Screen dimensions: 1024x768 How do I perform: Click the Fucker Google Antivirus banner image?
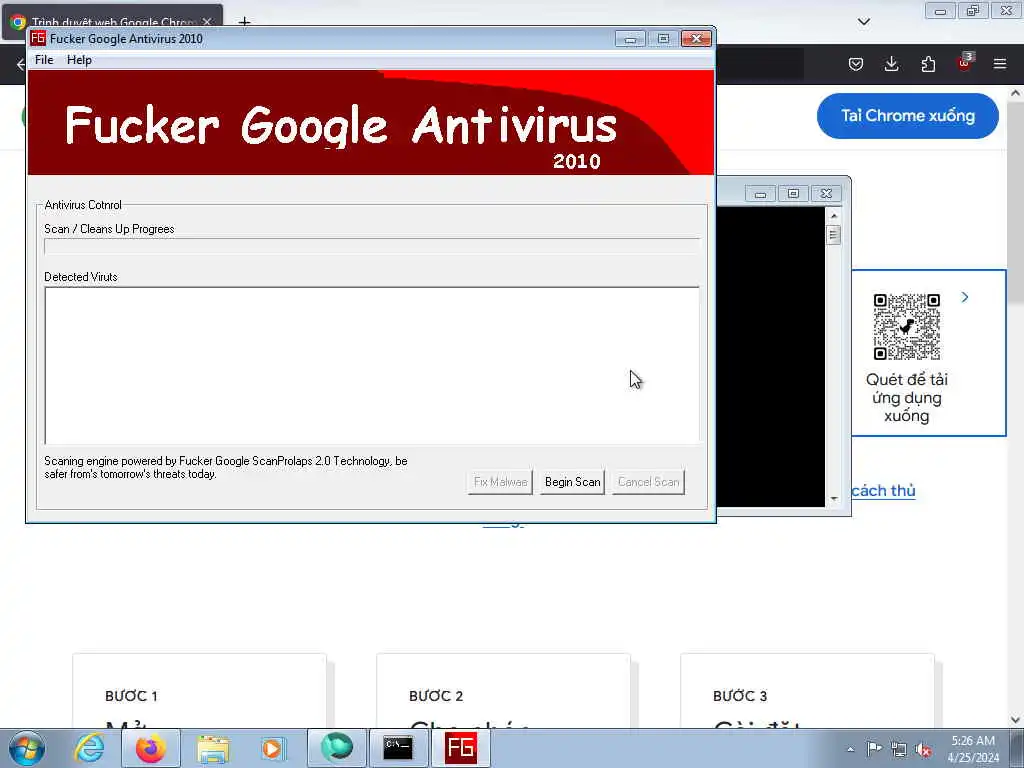point(371,123)
